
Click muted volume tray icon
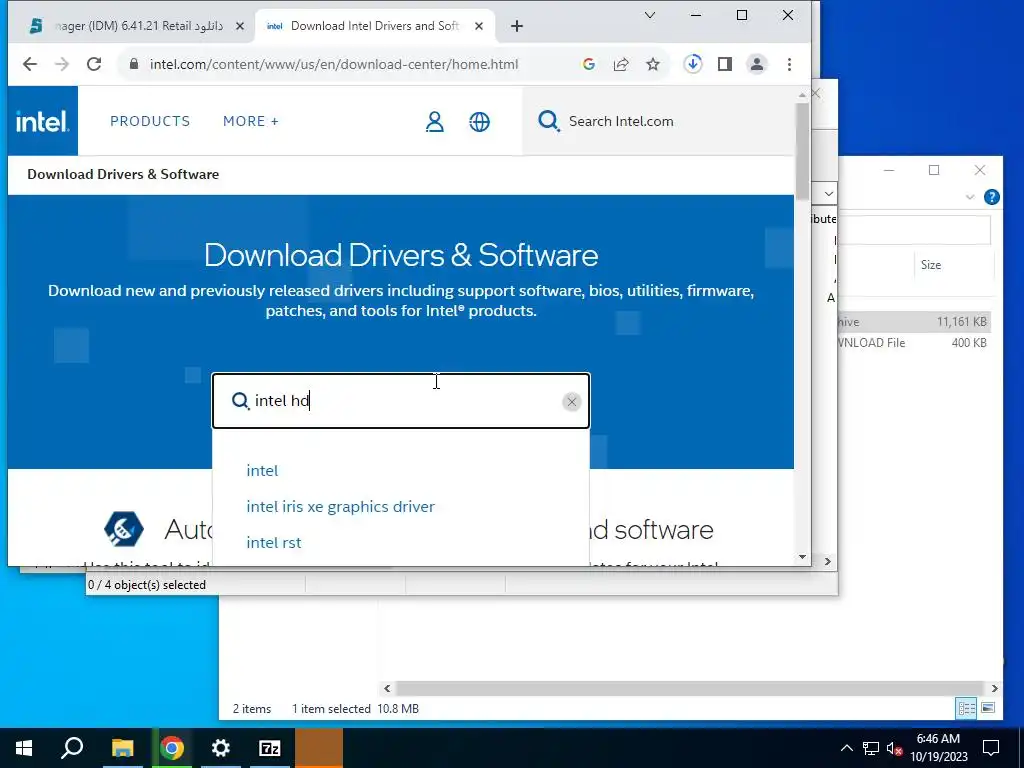pos(895,748)
